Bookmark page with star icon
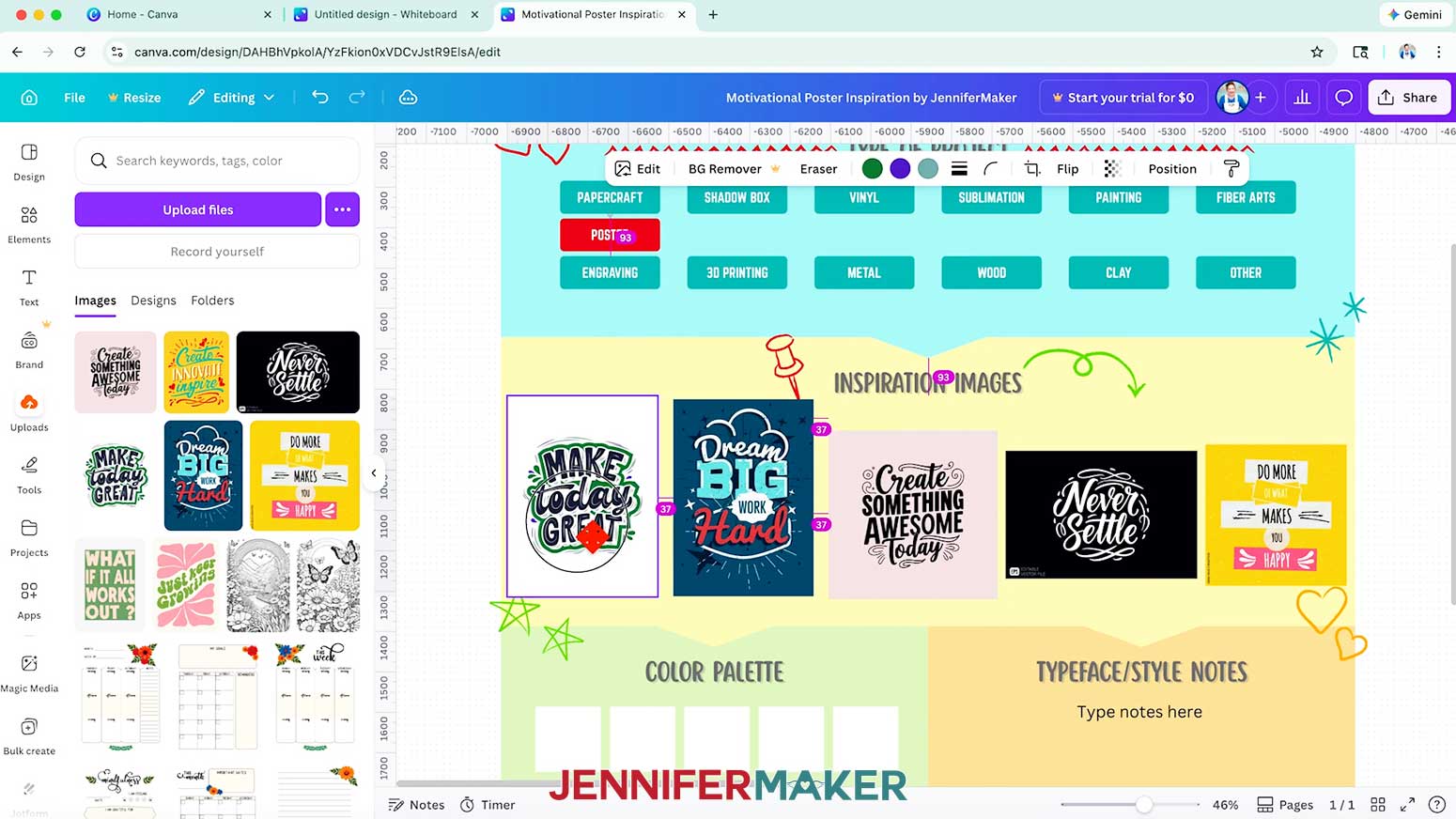This screenshot has width=1456, height=819. (1317, 52)
